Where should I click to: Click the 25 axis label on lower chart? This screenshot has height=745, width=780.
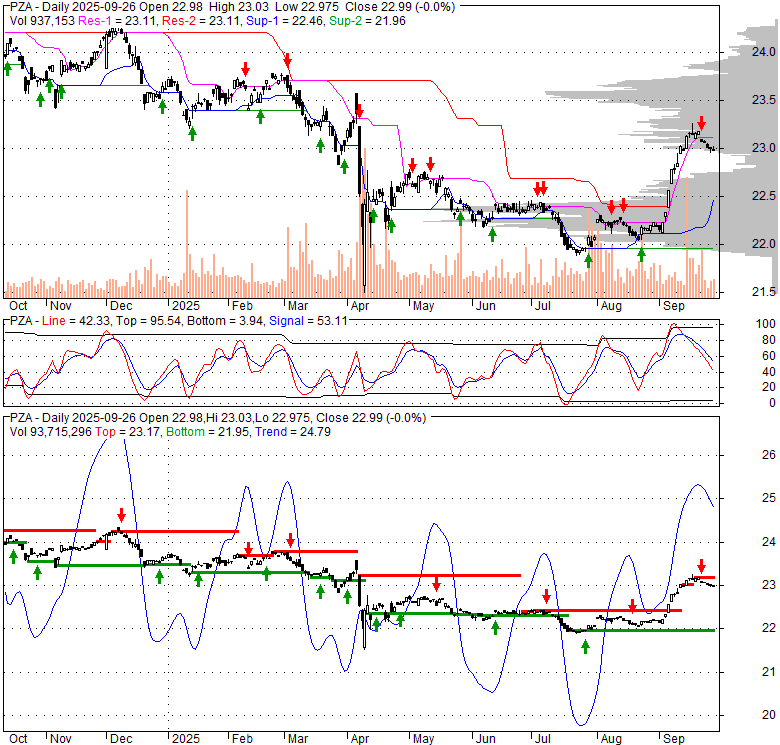[x=769, y=498]
